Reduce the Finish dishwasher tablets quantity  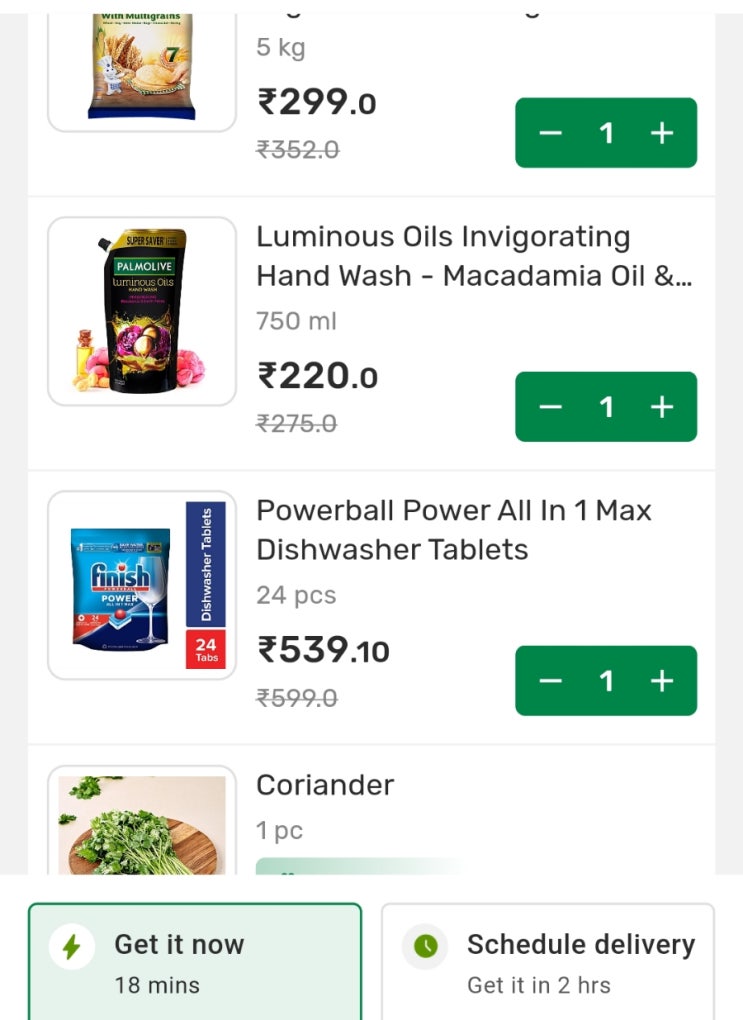pos(551,681)
